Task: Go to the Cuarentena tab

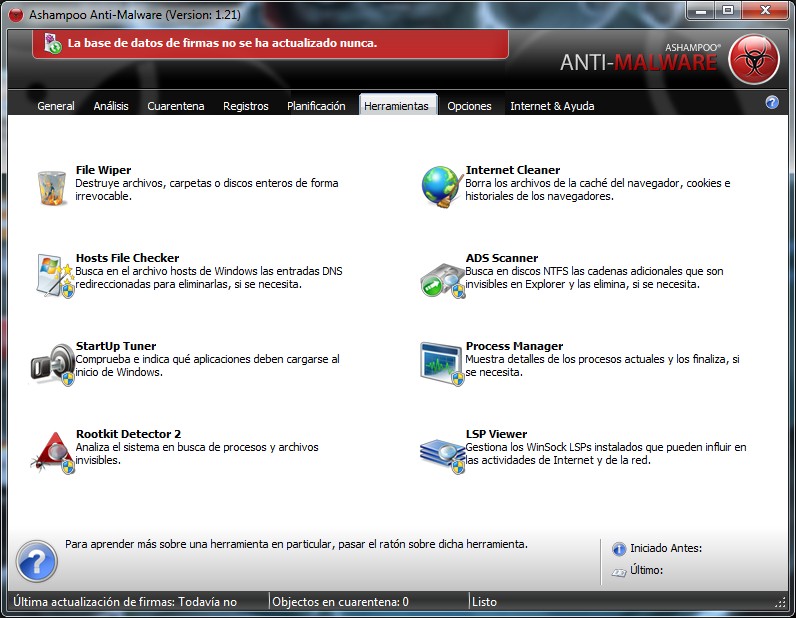Action: (176, 106)
